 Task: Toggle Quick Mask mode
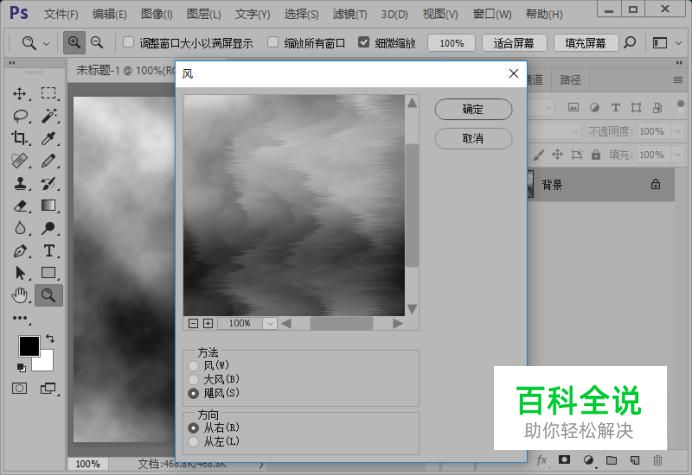click(19, 388)
